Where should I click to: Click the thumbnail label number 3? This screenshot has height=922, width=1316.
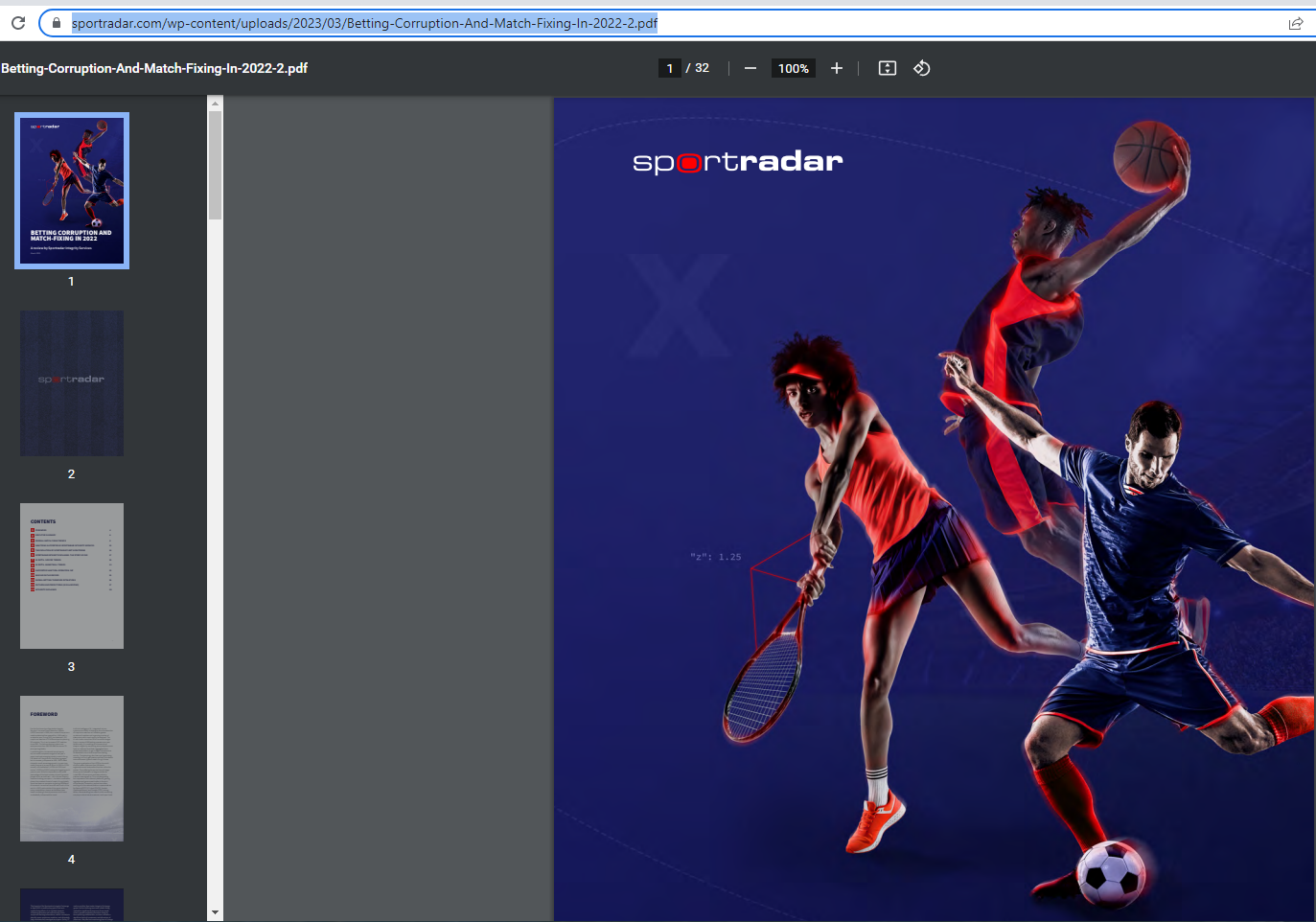pyautogui.click(x=71, y=666)
